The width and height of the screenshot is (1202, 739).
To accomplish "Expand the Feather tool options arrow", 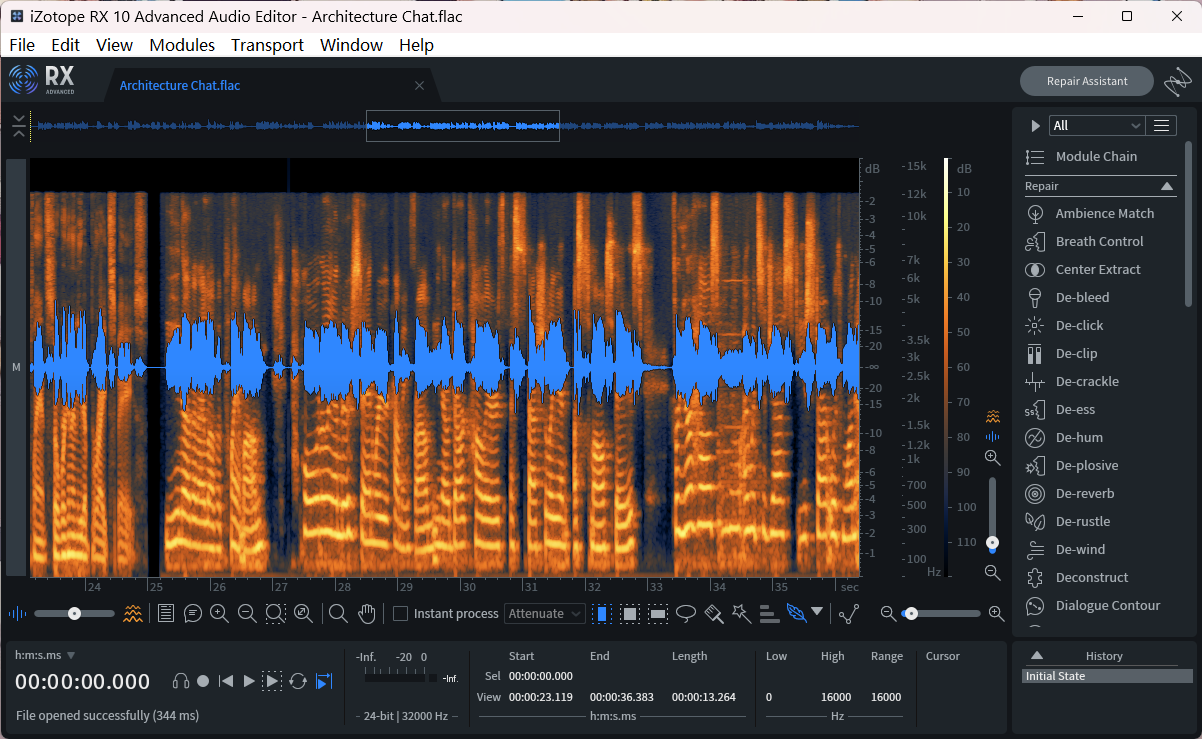I will pyautogui.click(x=817, y=612).
